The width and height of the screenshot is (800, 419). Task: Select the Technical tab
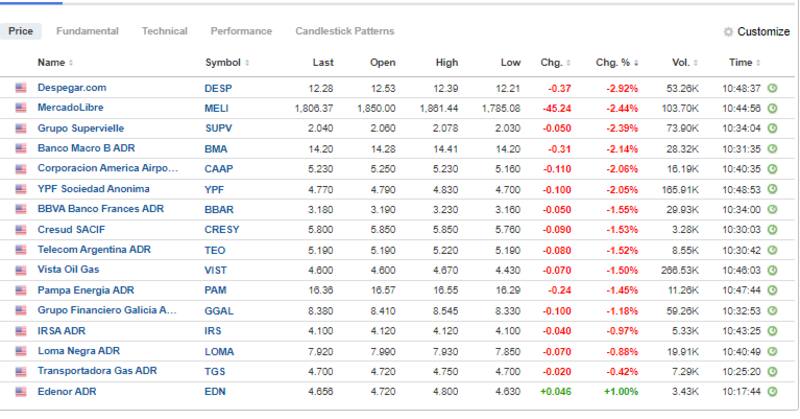coord(165,32)
